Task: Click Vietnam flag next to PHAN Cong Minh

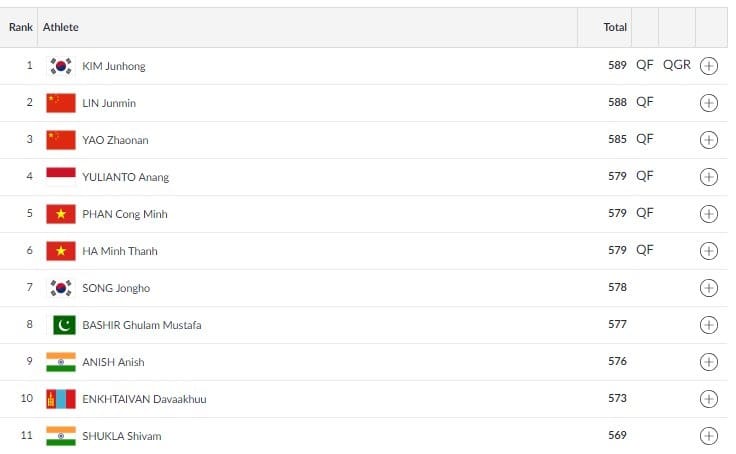Action: pyautogui.click(x=61, y=214)
